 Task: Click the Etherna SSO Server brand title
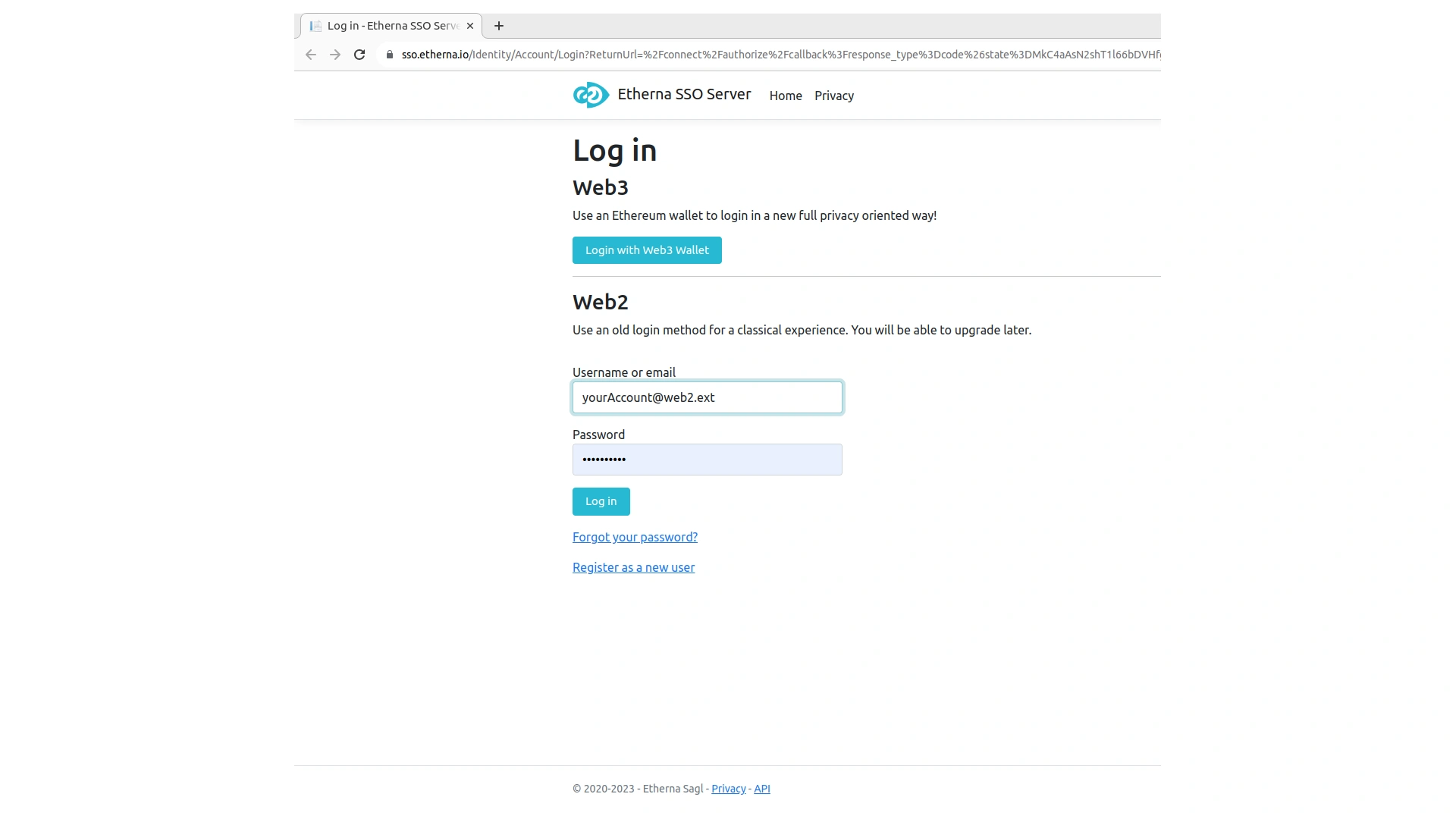[x=684, y=94]
